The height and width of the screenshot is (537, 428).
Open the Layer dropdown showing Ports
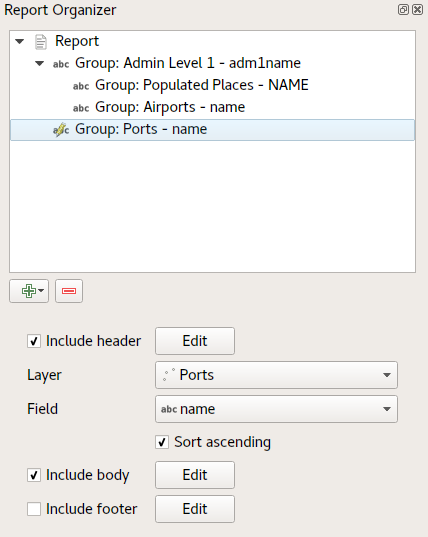coord(276,375)
